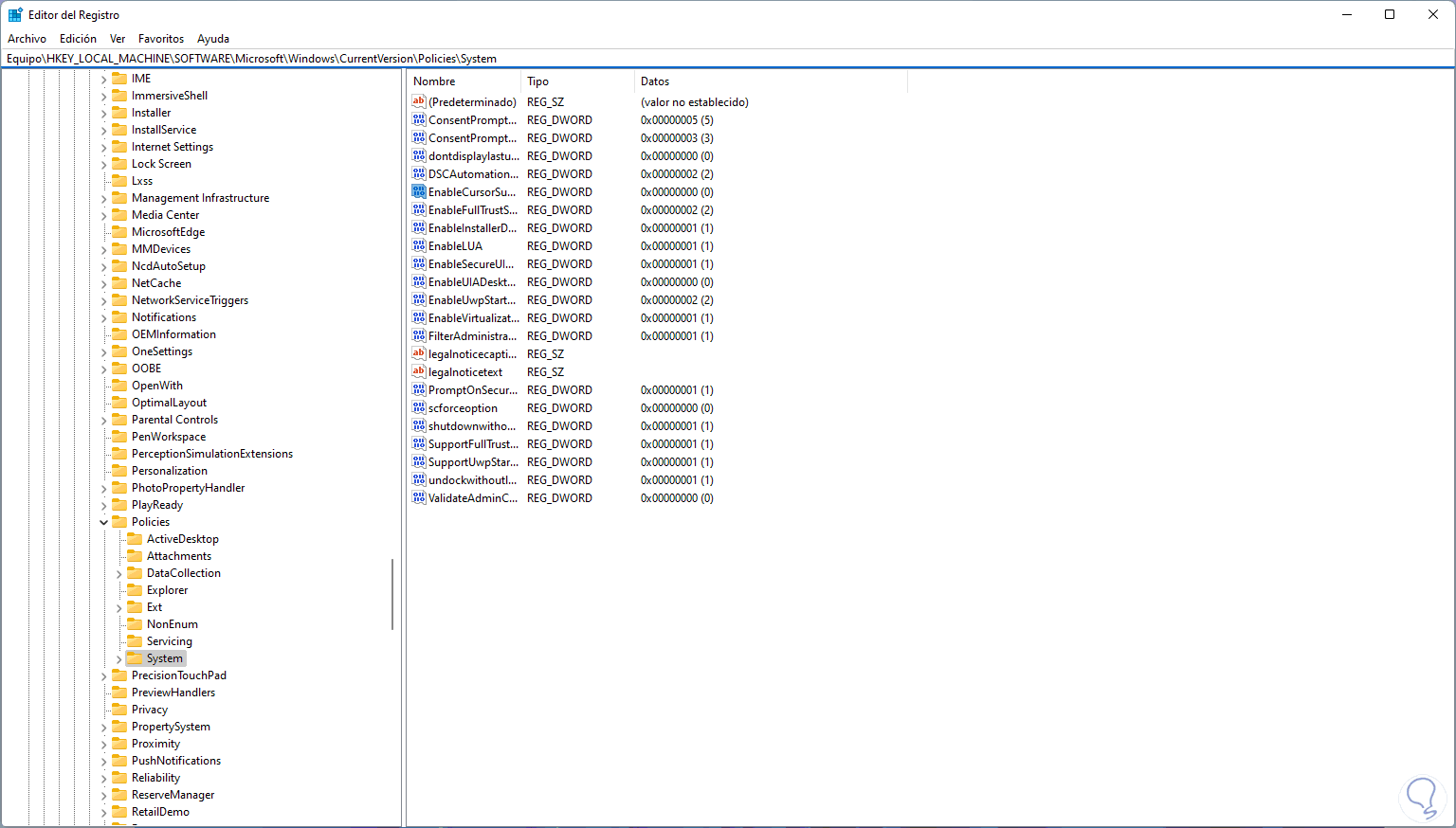This screenshot has height=828, width=1456.
Task: Select the OpenWith key
Action: (x=157, y=386)
